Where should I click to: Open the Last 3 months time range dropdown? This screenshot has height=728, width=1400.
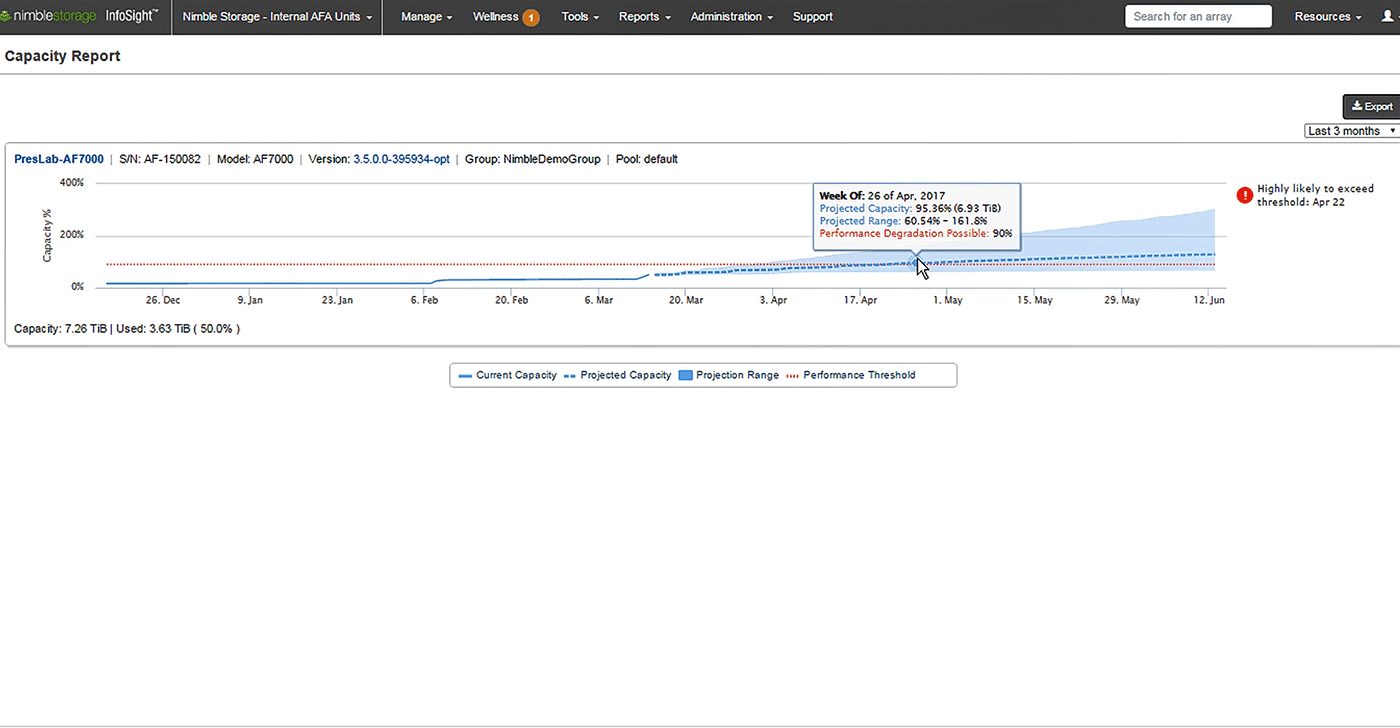[1352, 131]
